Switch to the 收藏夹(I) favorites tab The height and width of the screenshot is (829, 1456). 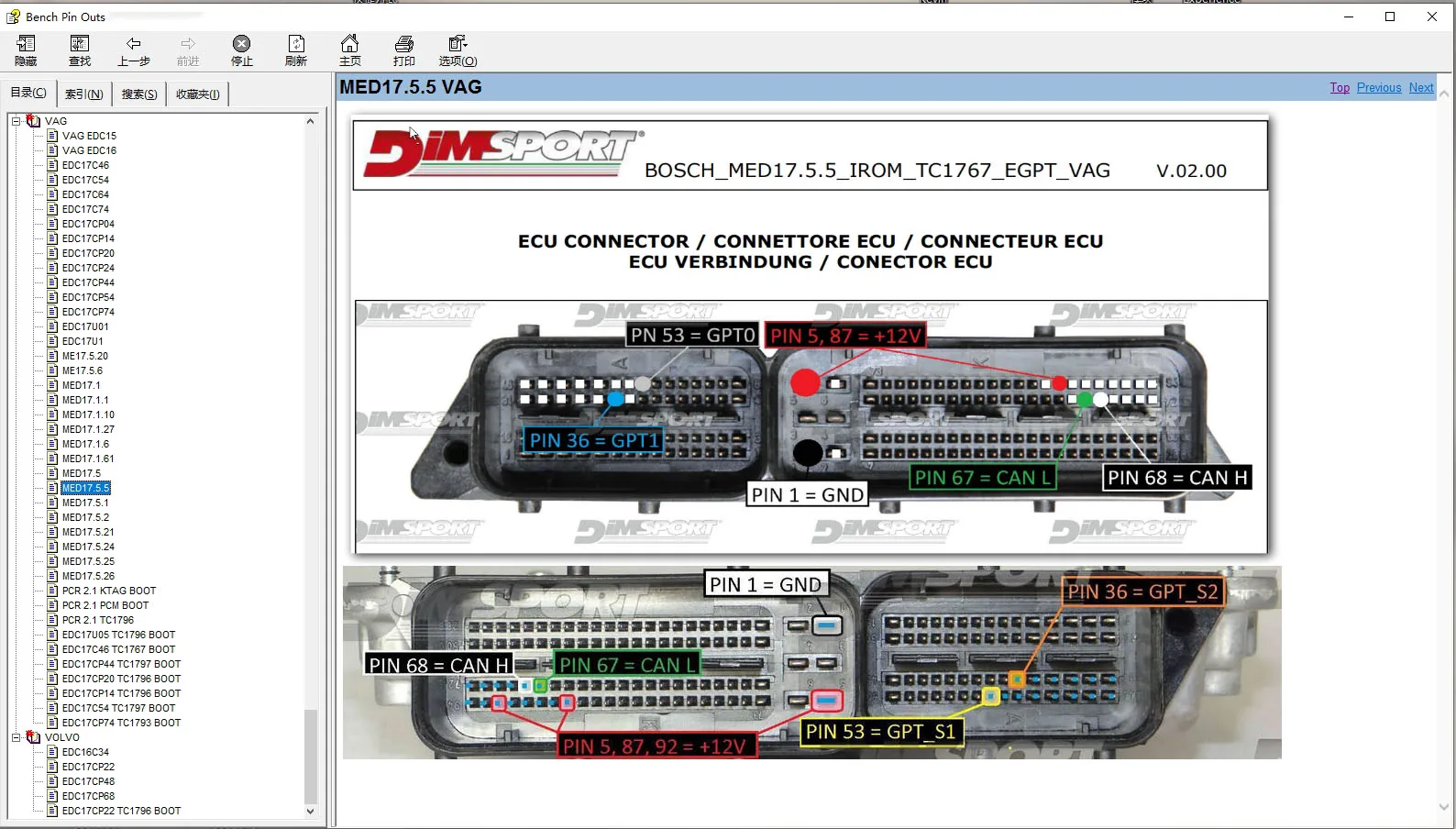(x=198, y=94)
